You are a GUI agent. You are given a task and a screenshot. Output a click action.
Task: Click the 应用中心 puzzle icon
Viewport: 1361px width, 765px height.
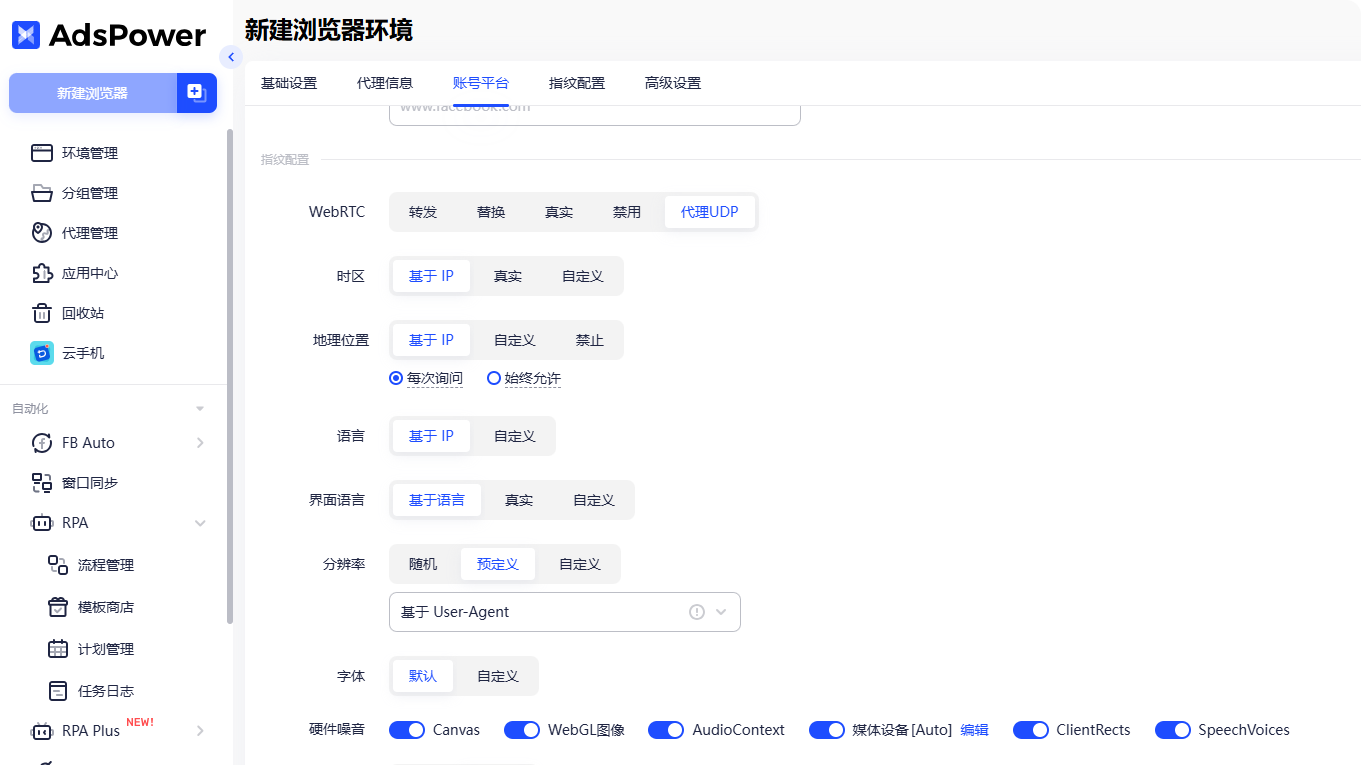point(41,273)
